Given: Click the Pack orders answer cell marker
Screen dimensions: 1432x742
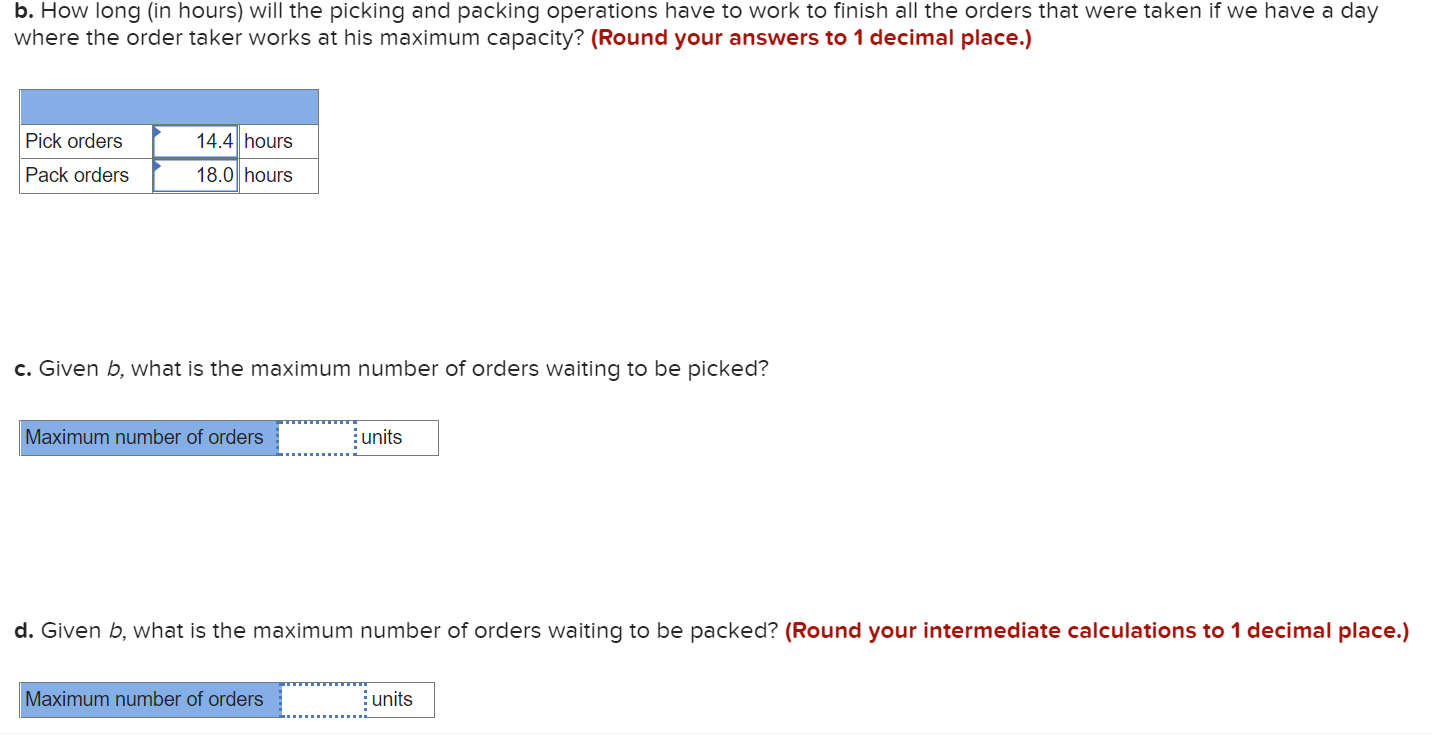Looking at the screenshot, I should tap(158, 169).
